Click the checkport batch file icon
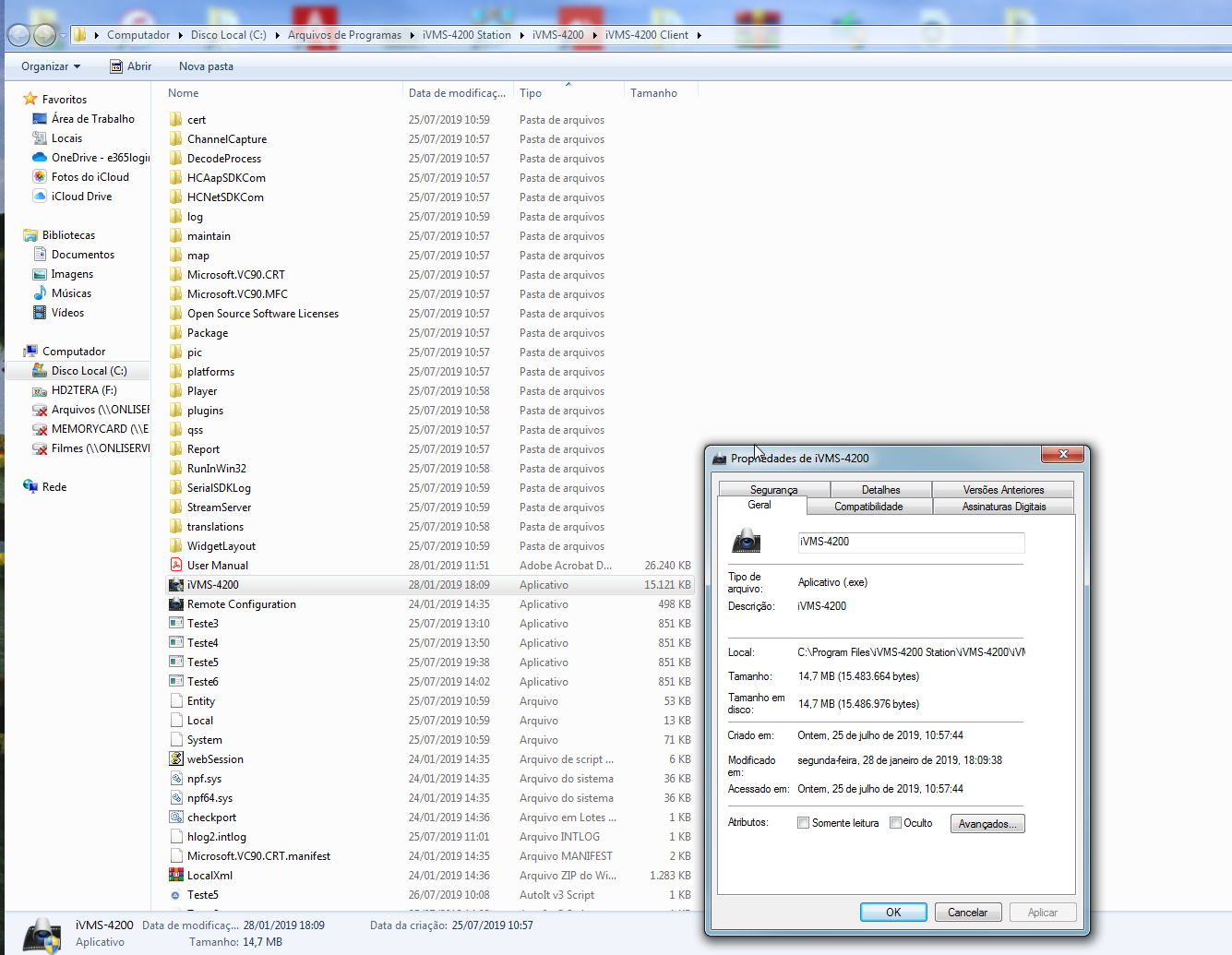The width and height of the screenshot is (1232, 955). point(175,818)
